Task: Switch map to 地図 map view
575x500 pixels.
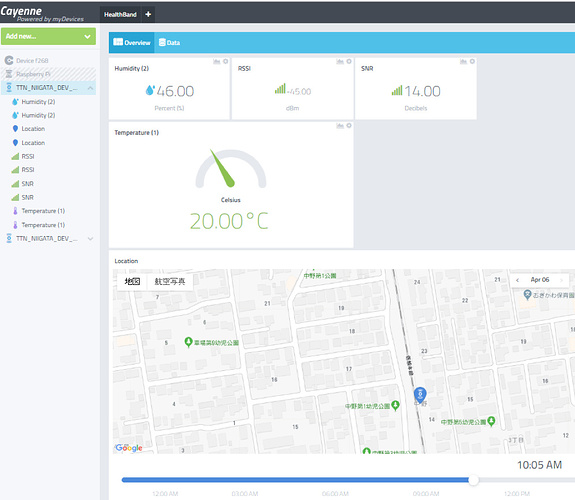Action: coord(132,281)
